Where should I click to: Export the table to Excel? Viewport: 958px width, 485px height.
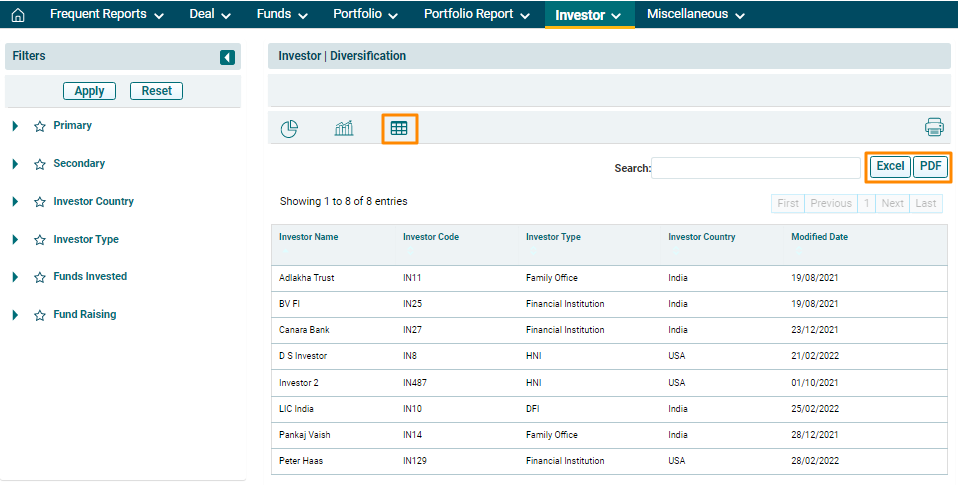[890, 166]
